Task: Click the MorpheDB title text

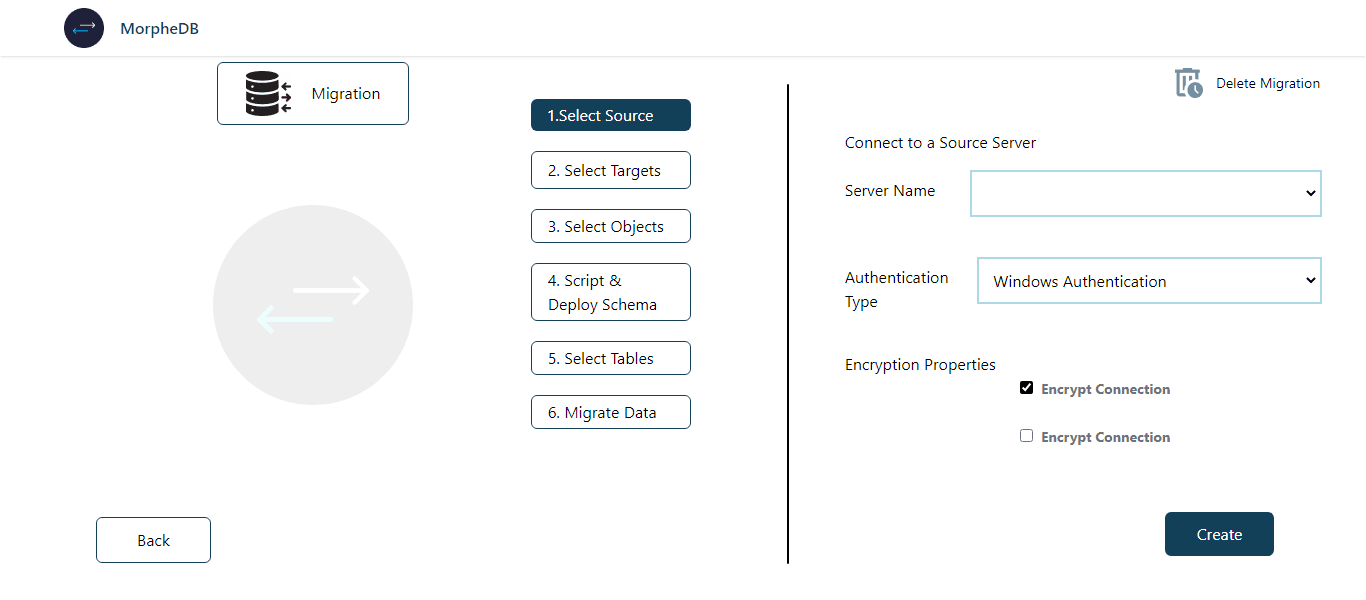Action: point(159,29)
